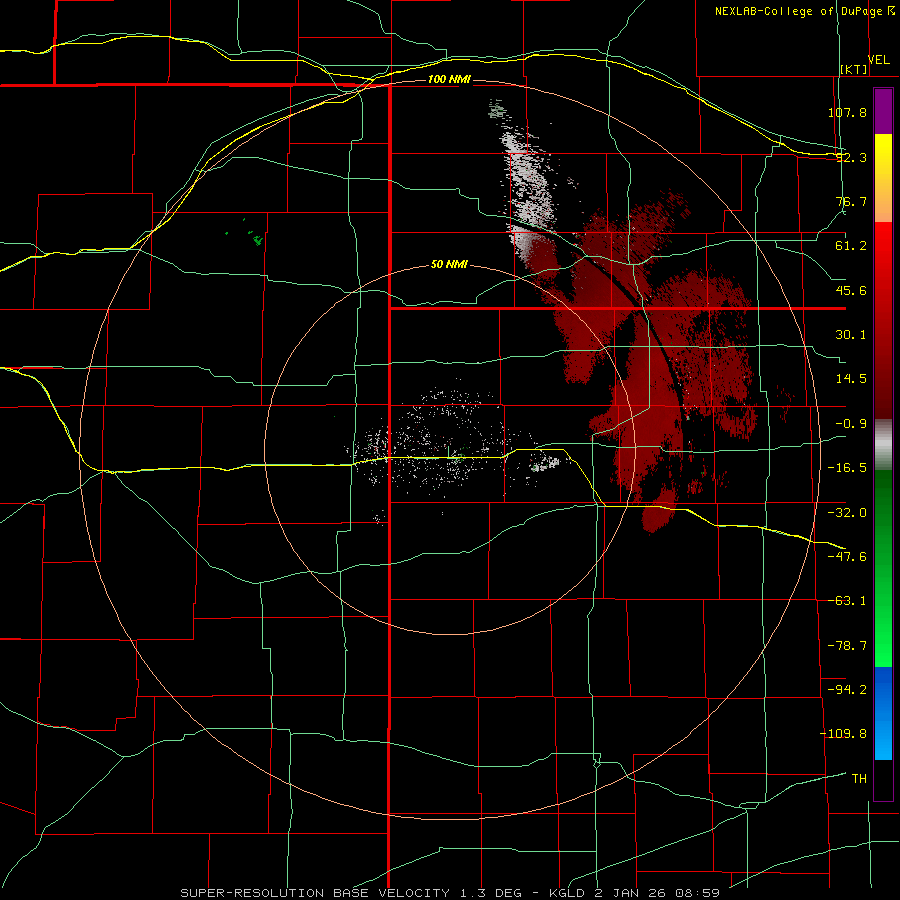The width and height of the screenshot is (900, 900).
Task: Select the -78.7 velocity scale value
Action: [x=847, y=646]
